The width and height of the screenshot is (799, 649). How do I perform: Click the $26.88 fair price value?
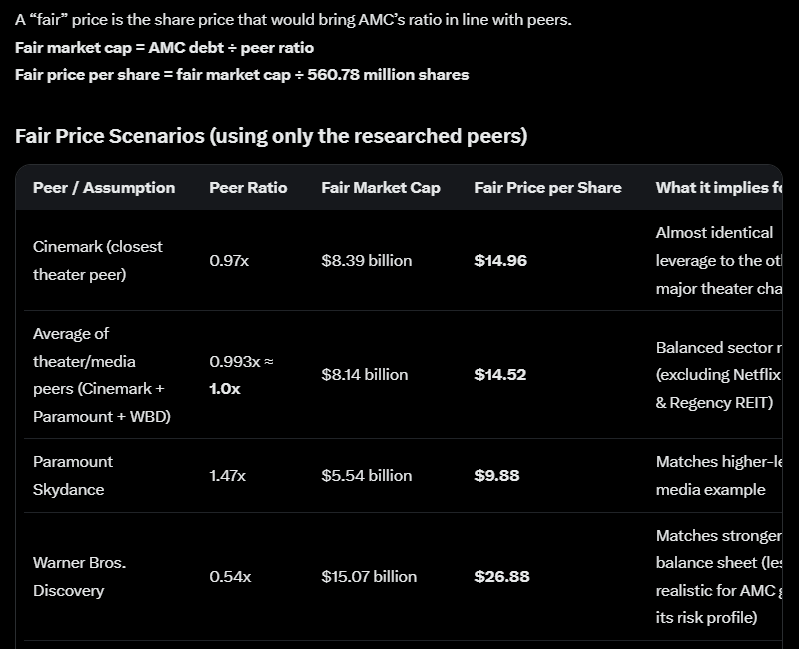(502, 576)
